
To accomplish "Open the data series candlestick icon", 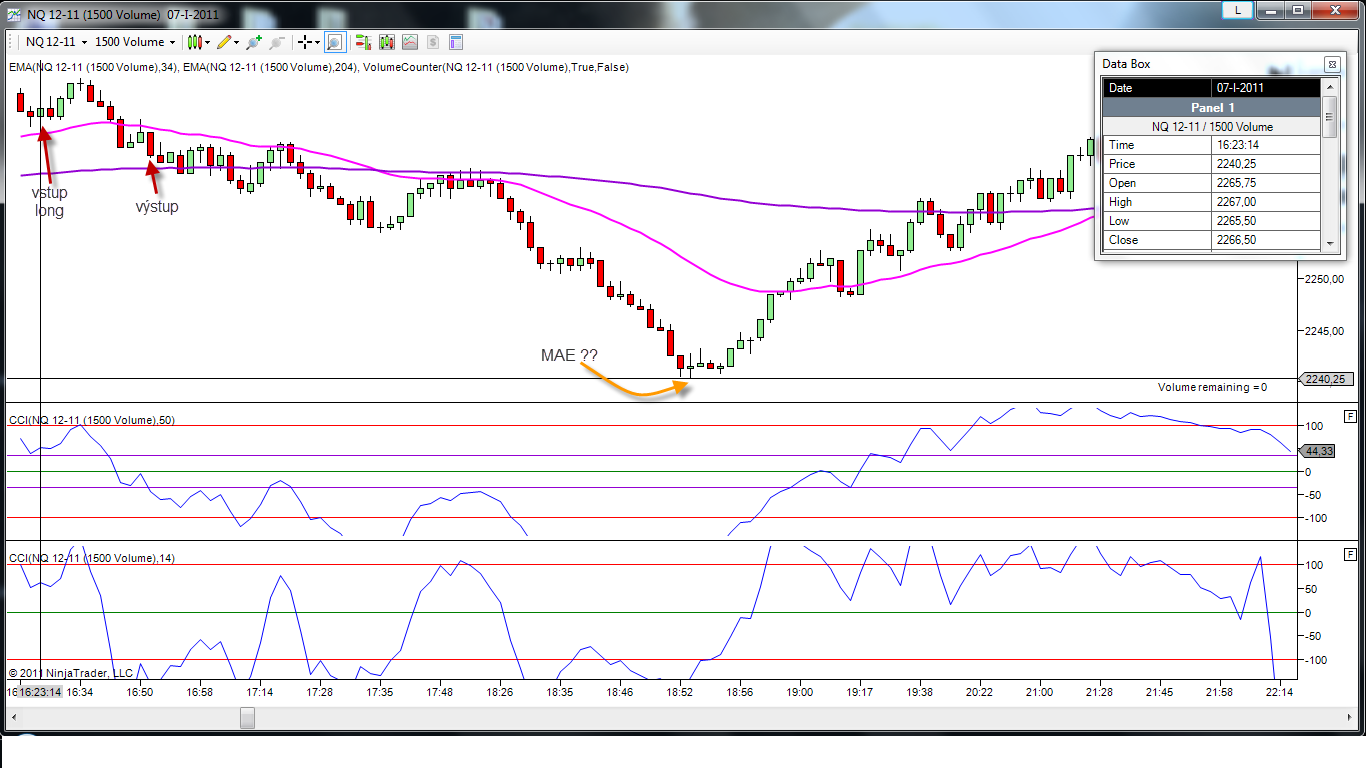I will click(x=386, y=42).
